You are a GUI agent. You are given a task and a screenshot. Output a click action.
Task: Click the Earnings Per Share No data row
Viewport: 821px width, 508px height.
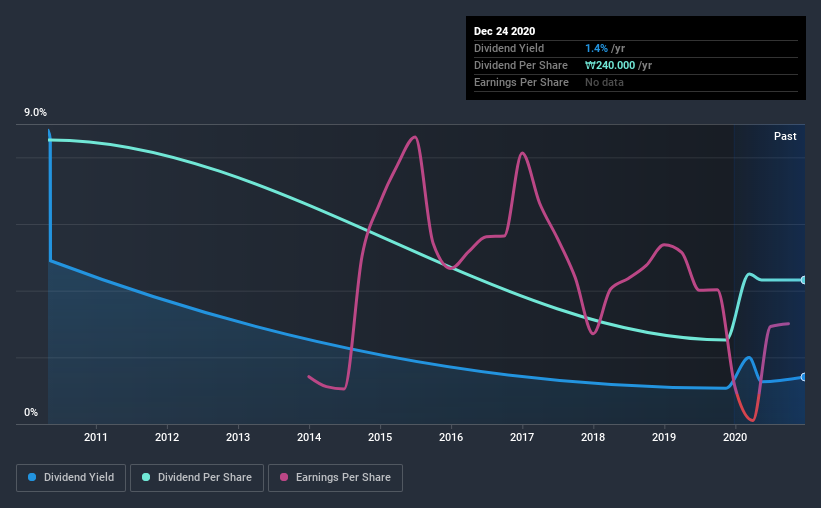[x=636, y=82]
